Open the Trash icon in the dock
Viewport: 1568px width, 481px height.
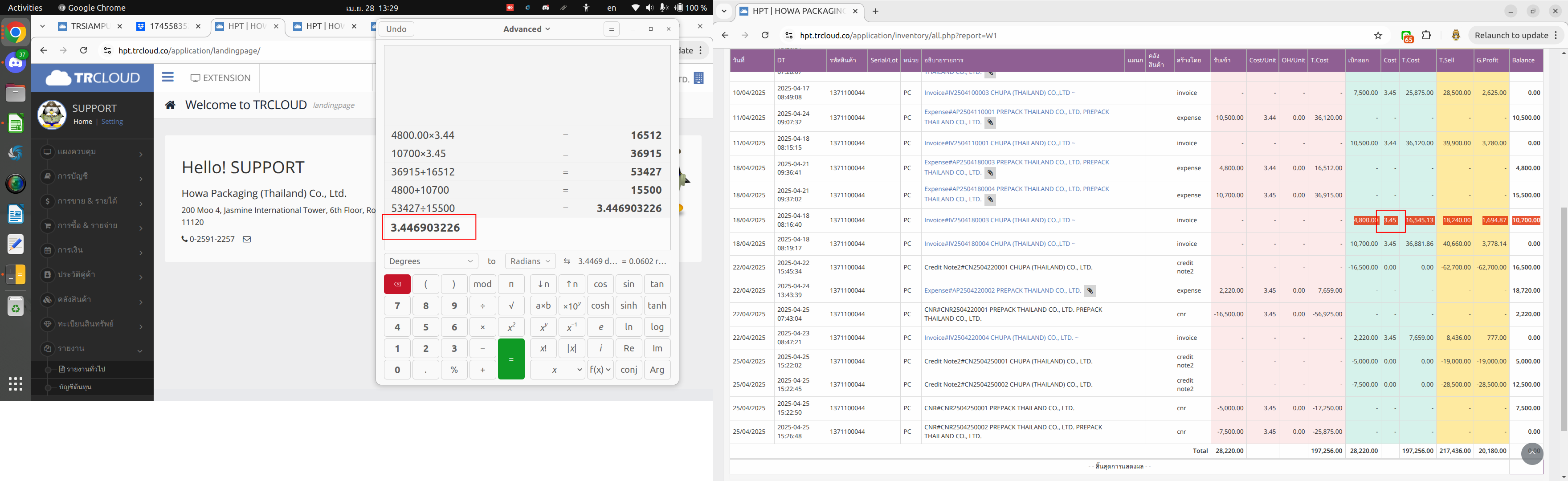[16, 306]
